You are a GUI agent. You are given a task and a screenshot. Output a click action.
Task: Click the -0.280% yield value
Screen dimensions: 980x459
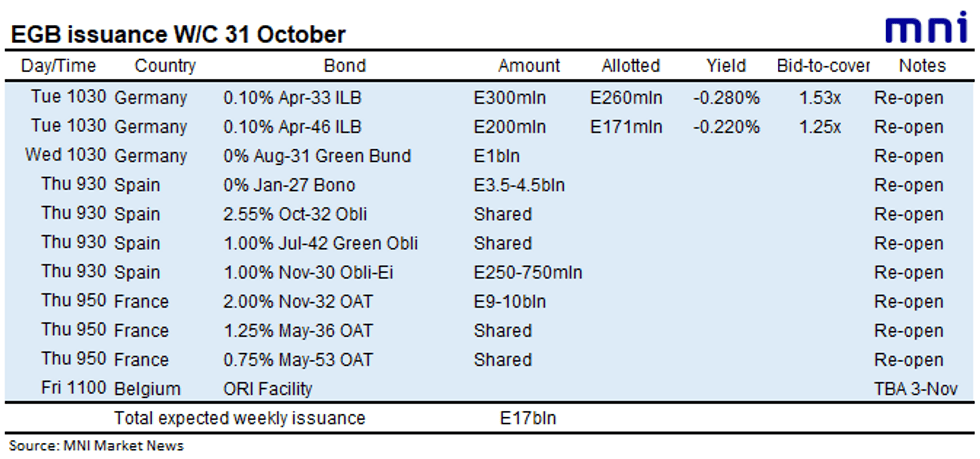[x=726, y=98]
